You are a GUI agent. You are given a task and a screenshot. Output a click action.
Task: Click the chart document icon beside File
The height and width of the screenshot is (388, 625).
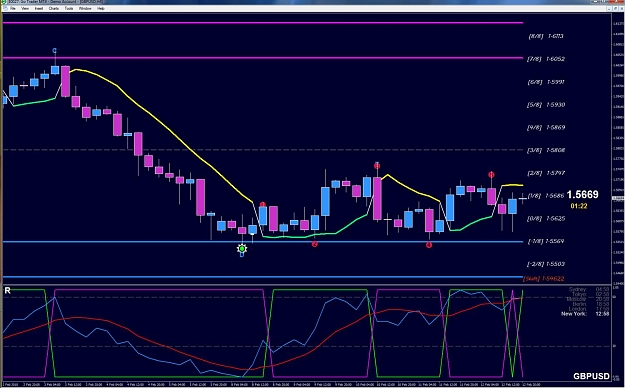(x=5, y=8)
